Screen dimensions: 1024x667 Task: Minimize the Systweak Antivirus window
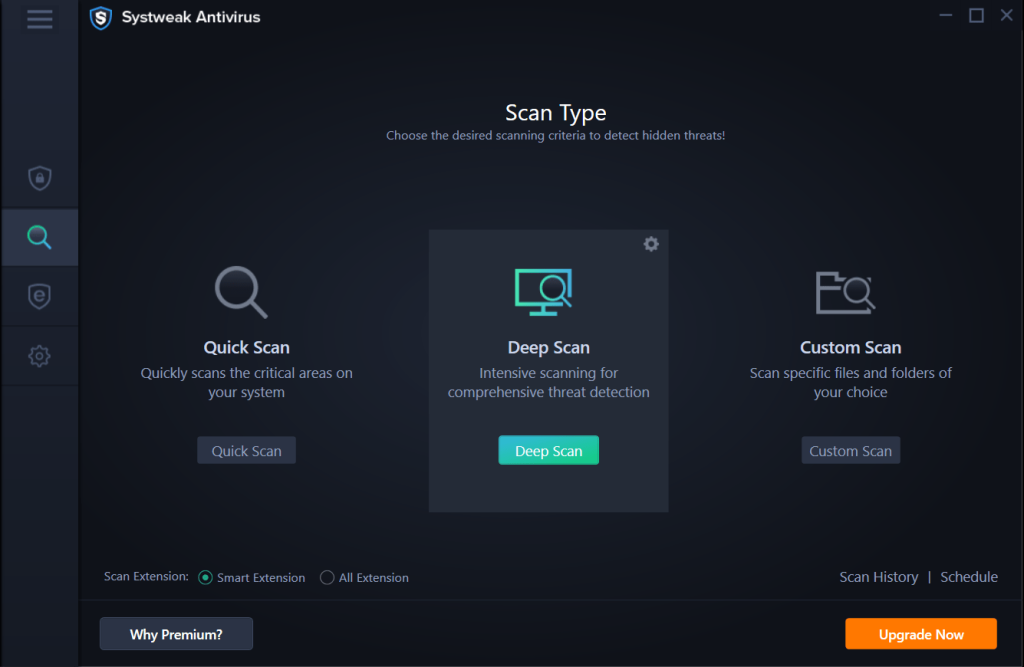[946, 16]
